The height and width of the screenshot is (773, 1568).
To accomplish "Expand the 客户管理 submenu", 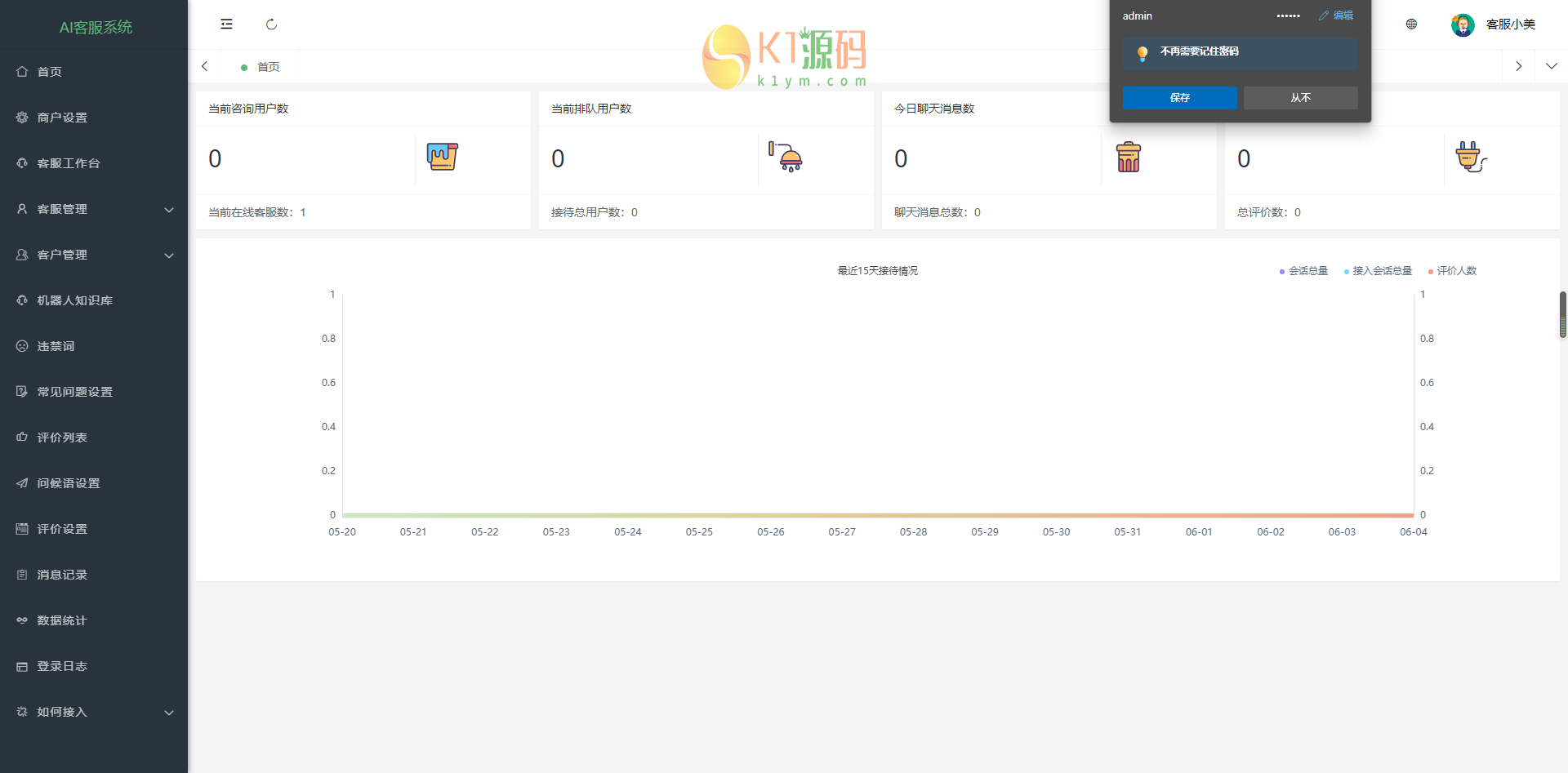I will tap(94, 255).
